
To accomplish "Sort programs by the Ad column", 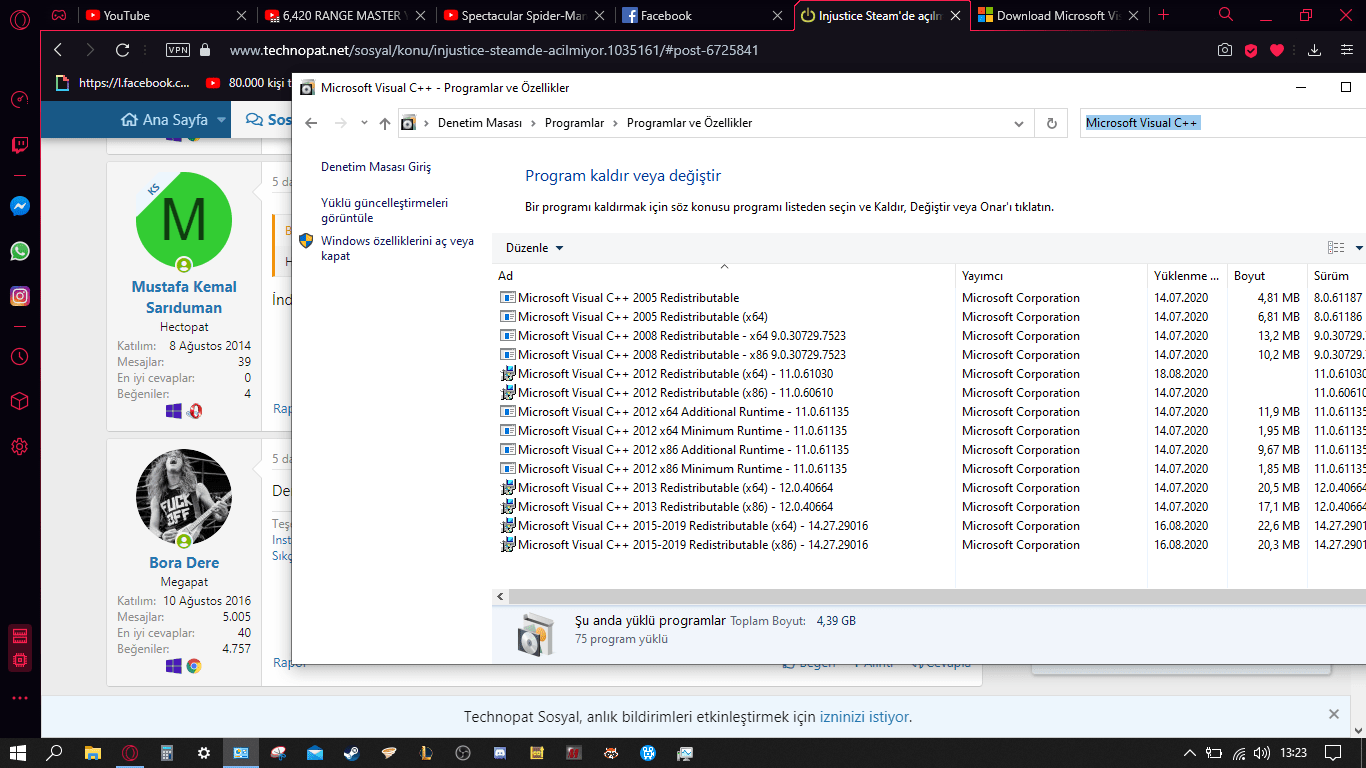I will (725, 275).
